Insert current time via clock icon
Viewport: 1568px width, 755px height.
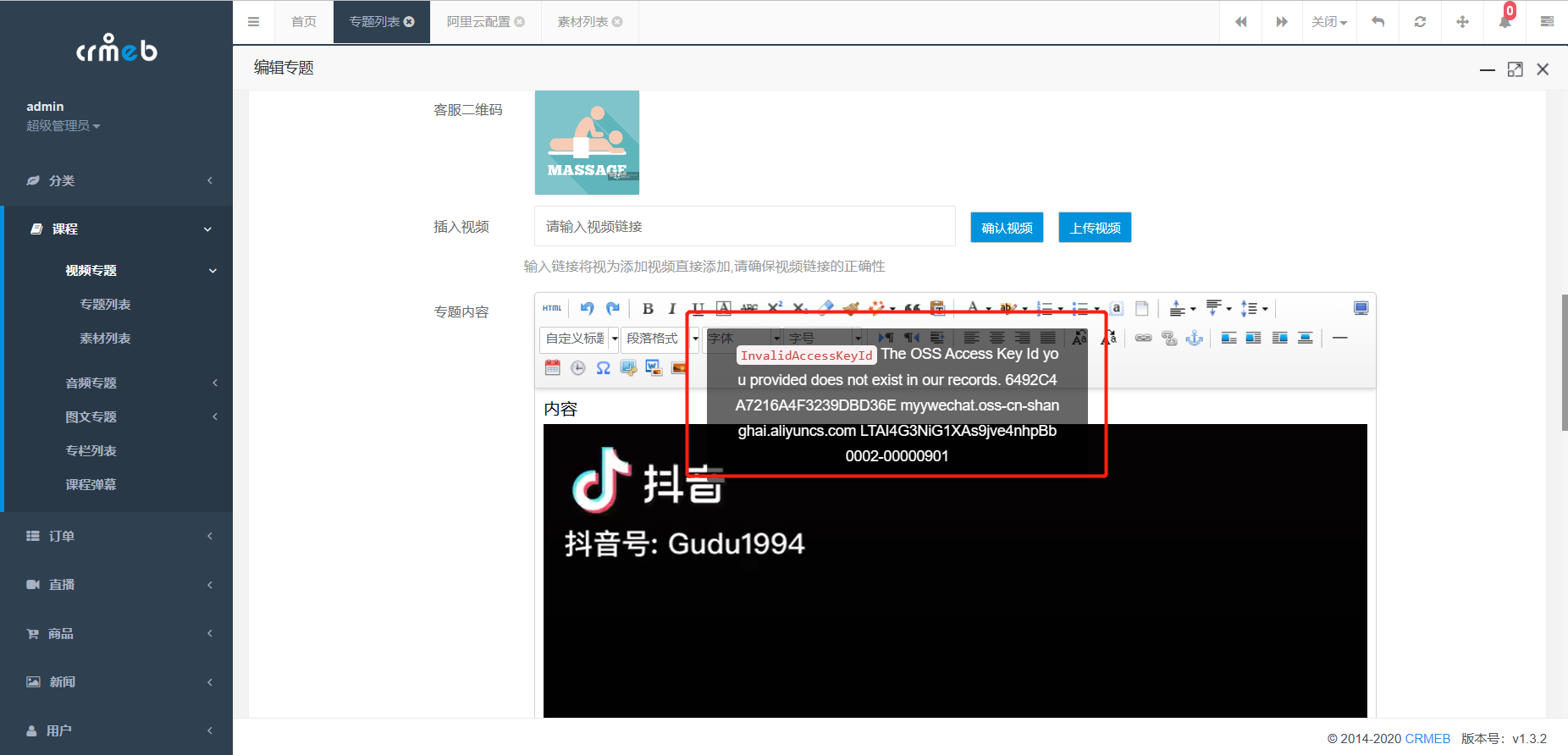(x=578, y=367)
